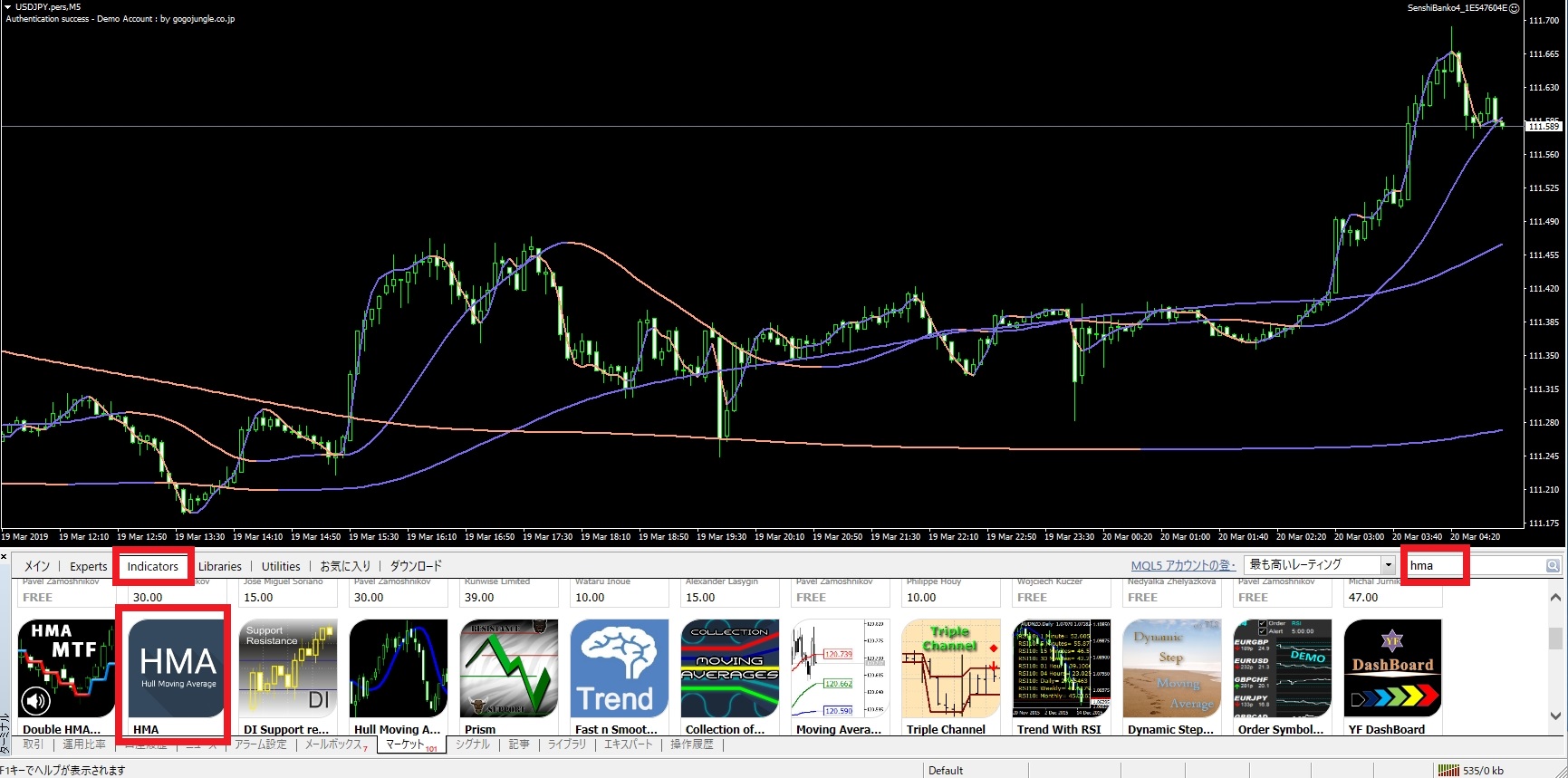Screen dimensions: 1568x778
Task: Open the Fast n Smooth Trend icon
Action: [x=619, y=668]
